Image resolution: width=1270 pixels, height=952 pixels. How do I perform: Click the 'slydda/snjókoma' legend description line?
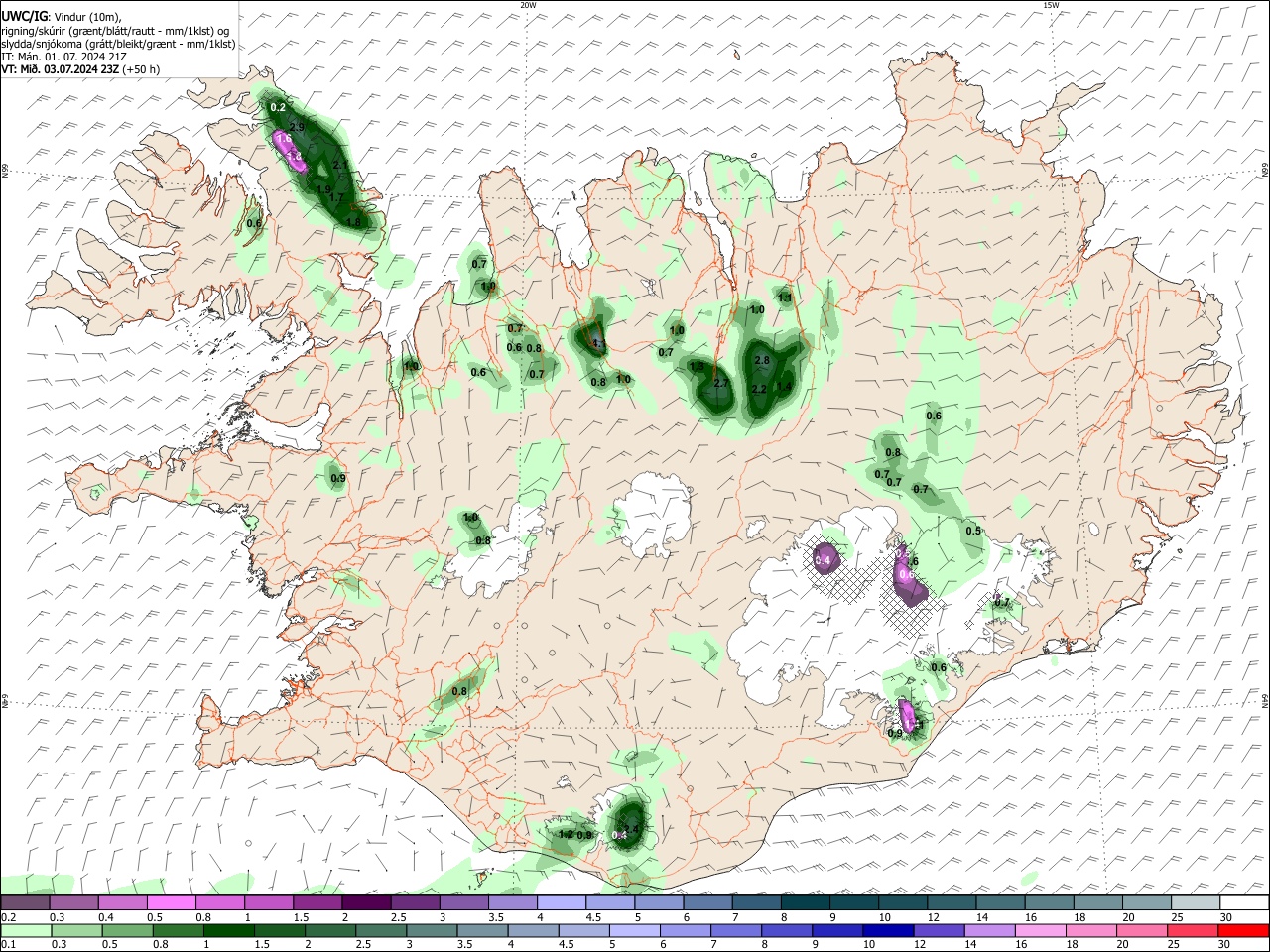(x=118, y=44)
